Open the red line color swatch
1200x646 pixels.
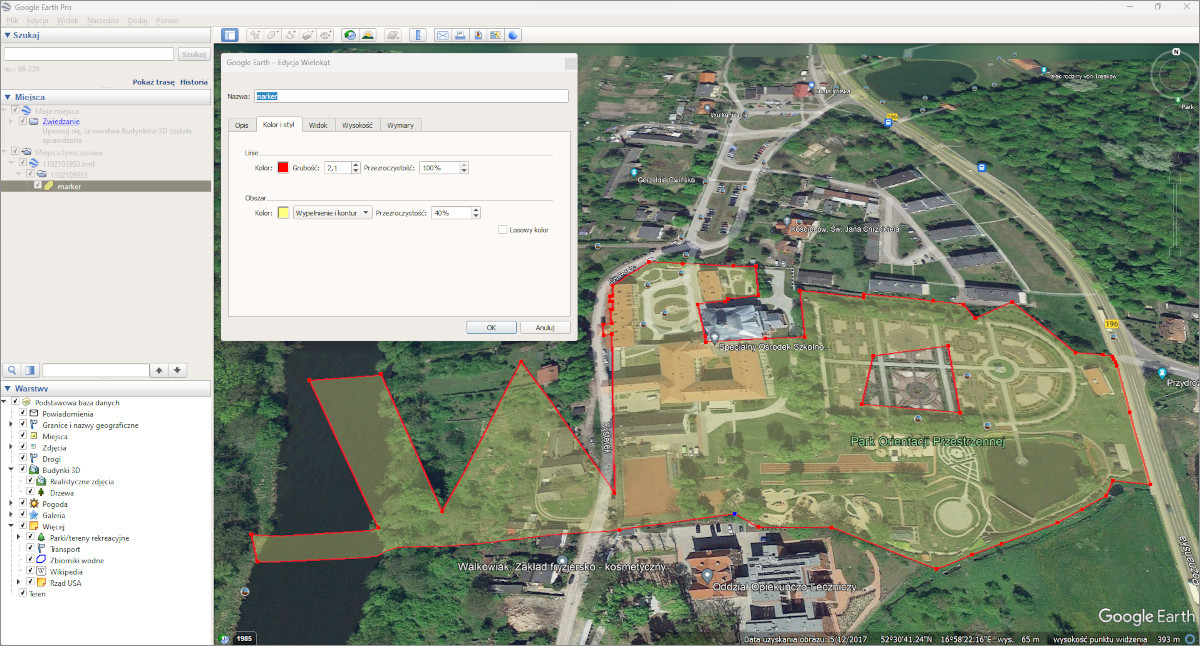click(x=283, y=168)
